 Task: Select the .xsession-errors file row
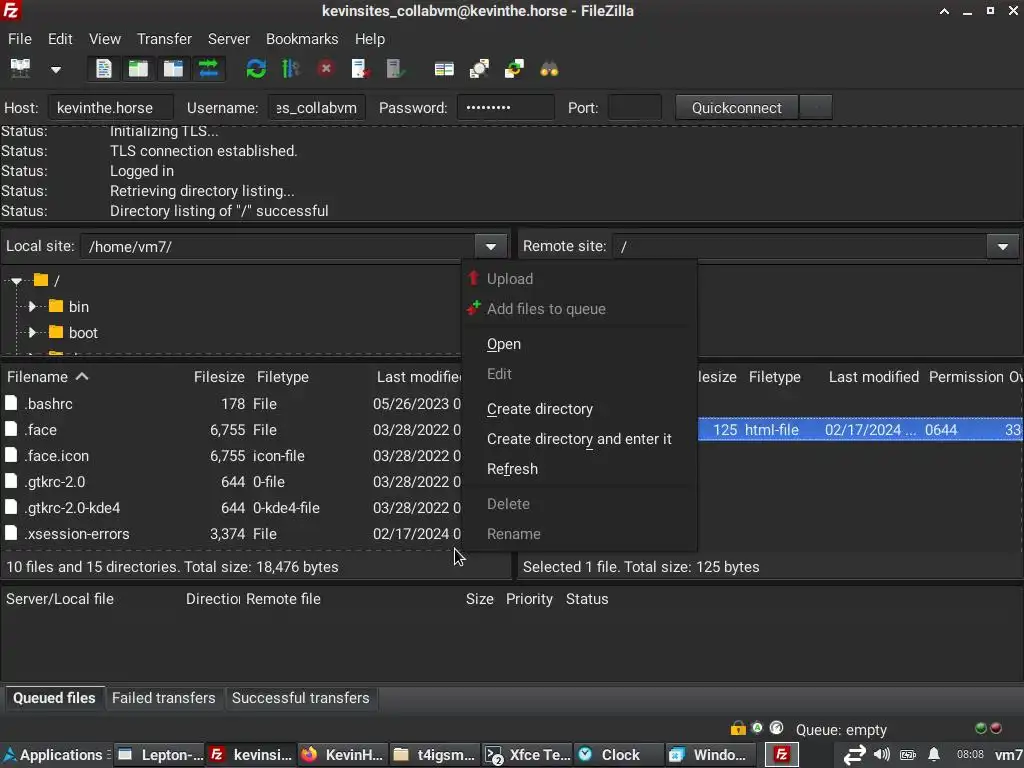tap(232, 534)
